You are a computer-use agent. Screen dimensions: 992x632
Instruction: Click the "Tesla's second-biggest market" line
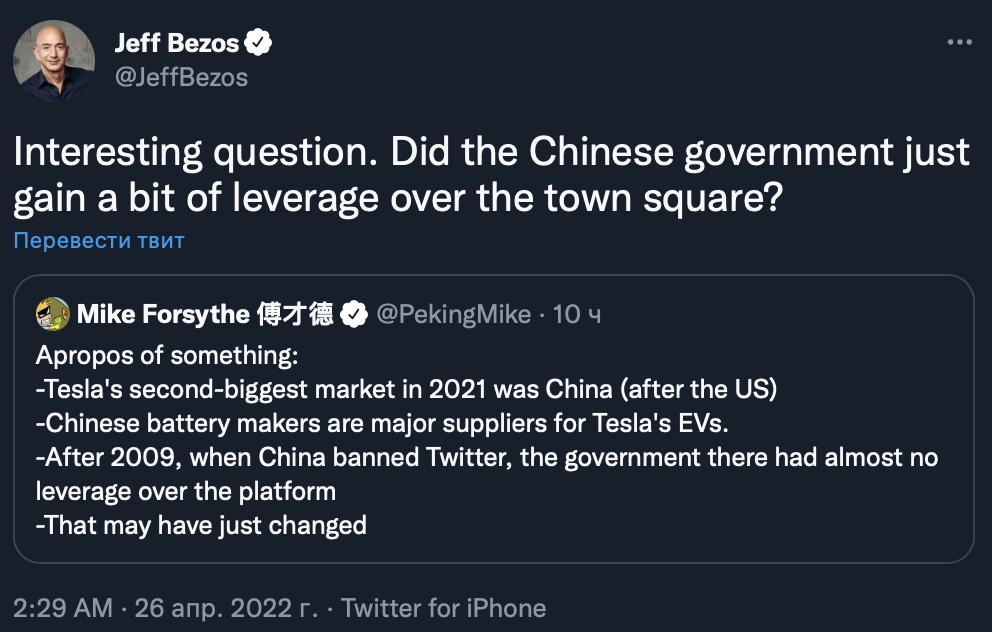point(406,390)
